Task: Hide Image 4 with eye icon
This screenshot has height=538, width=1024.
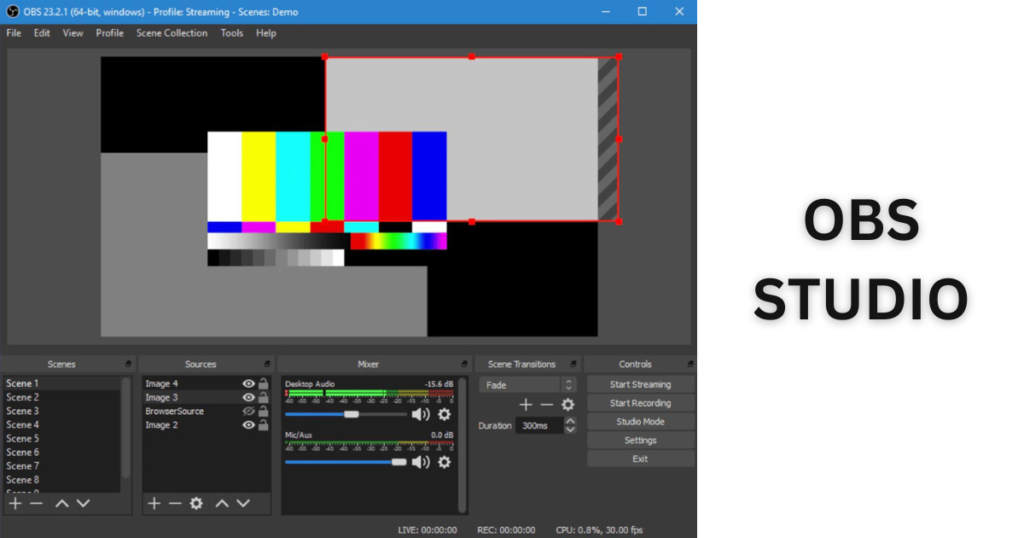Action: pos(248,384)
